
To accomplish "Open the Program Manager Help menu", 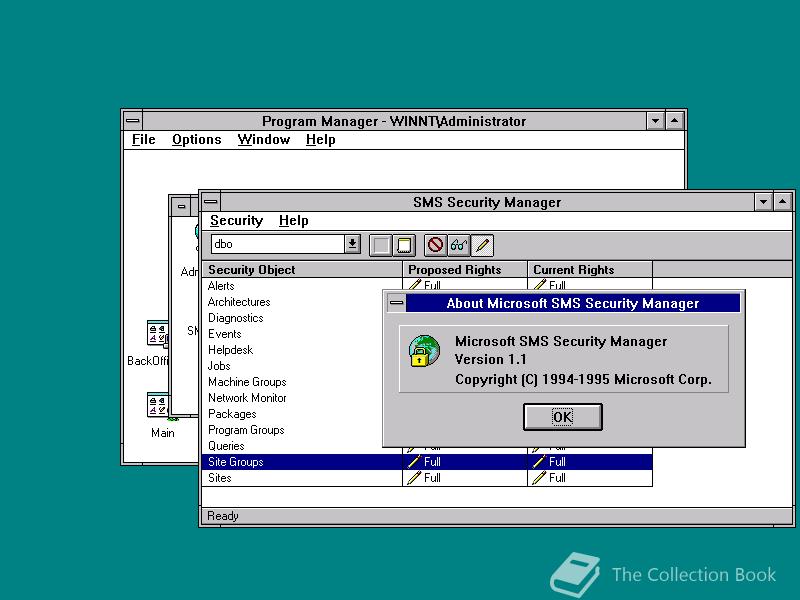I will pos(320,139).
